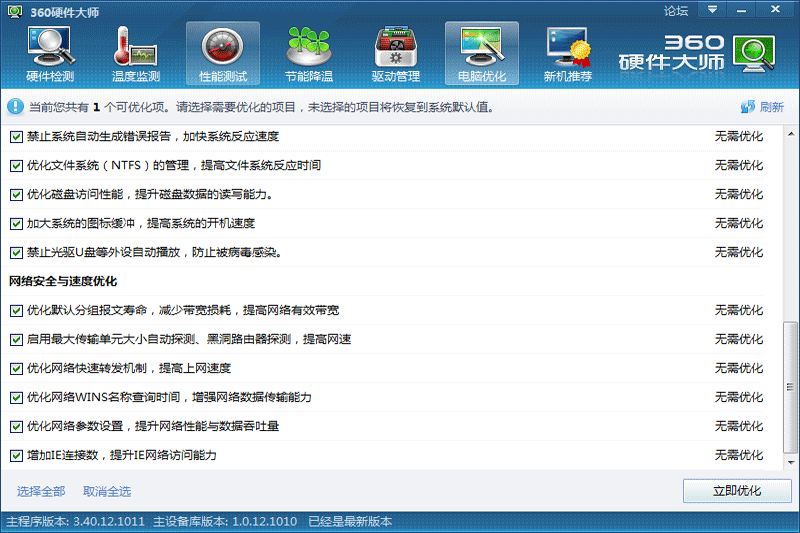Screen dimensions: 800x533
Task: Uncheck 增加IE连接数 checkbox
Action: (x=16, y=456)
